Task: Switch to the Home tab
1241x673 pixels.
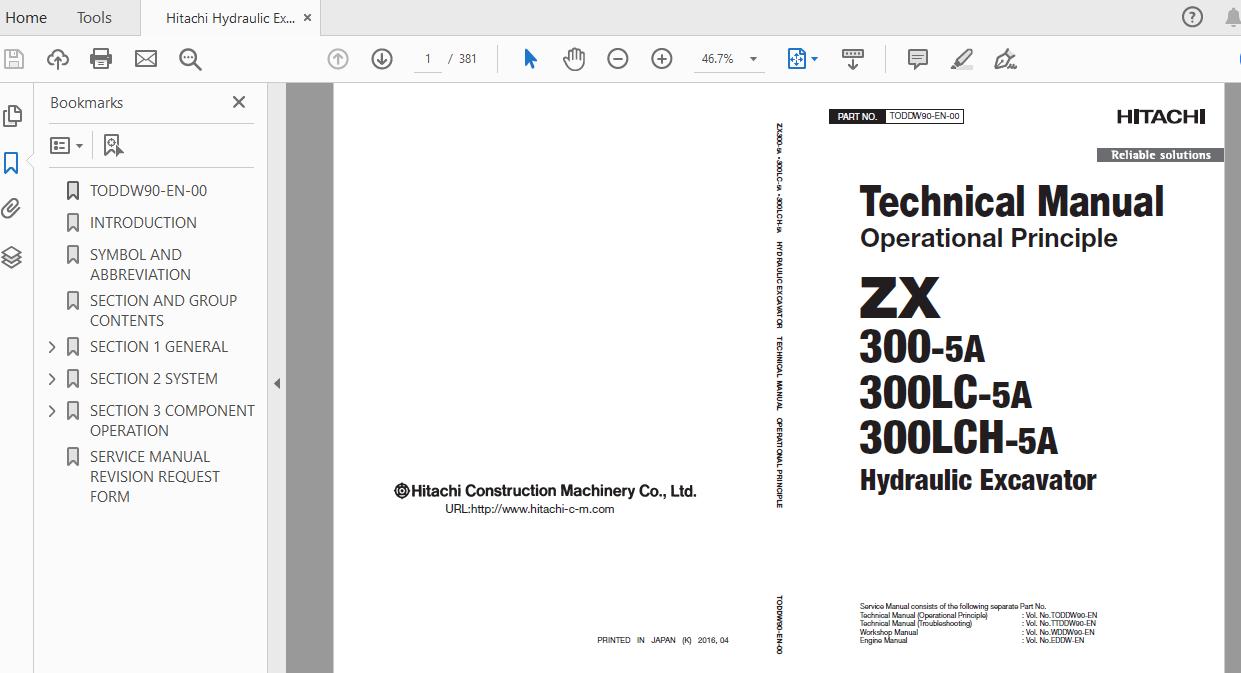Action: [26, 18]
